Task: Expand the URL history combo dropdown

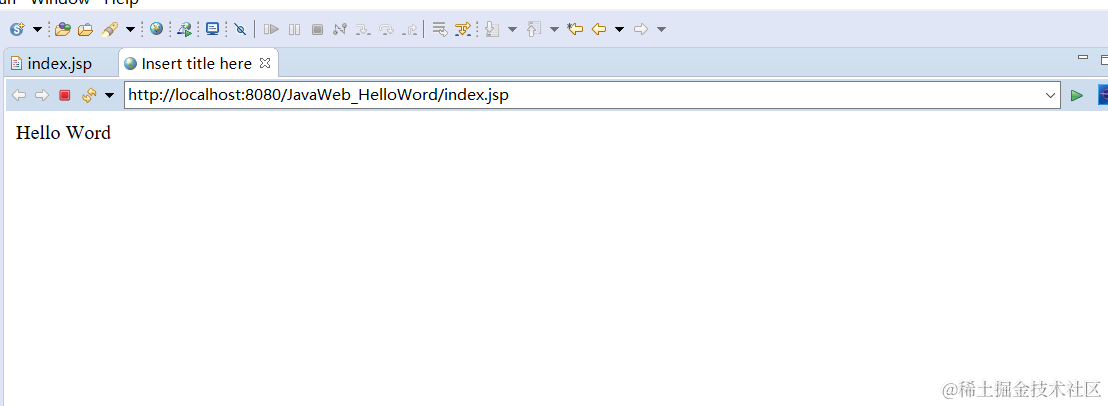Action: [x=1051, y=95]
